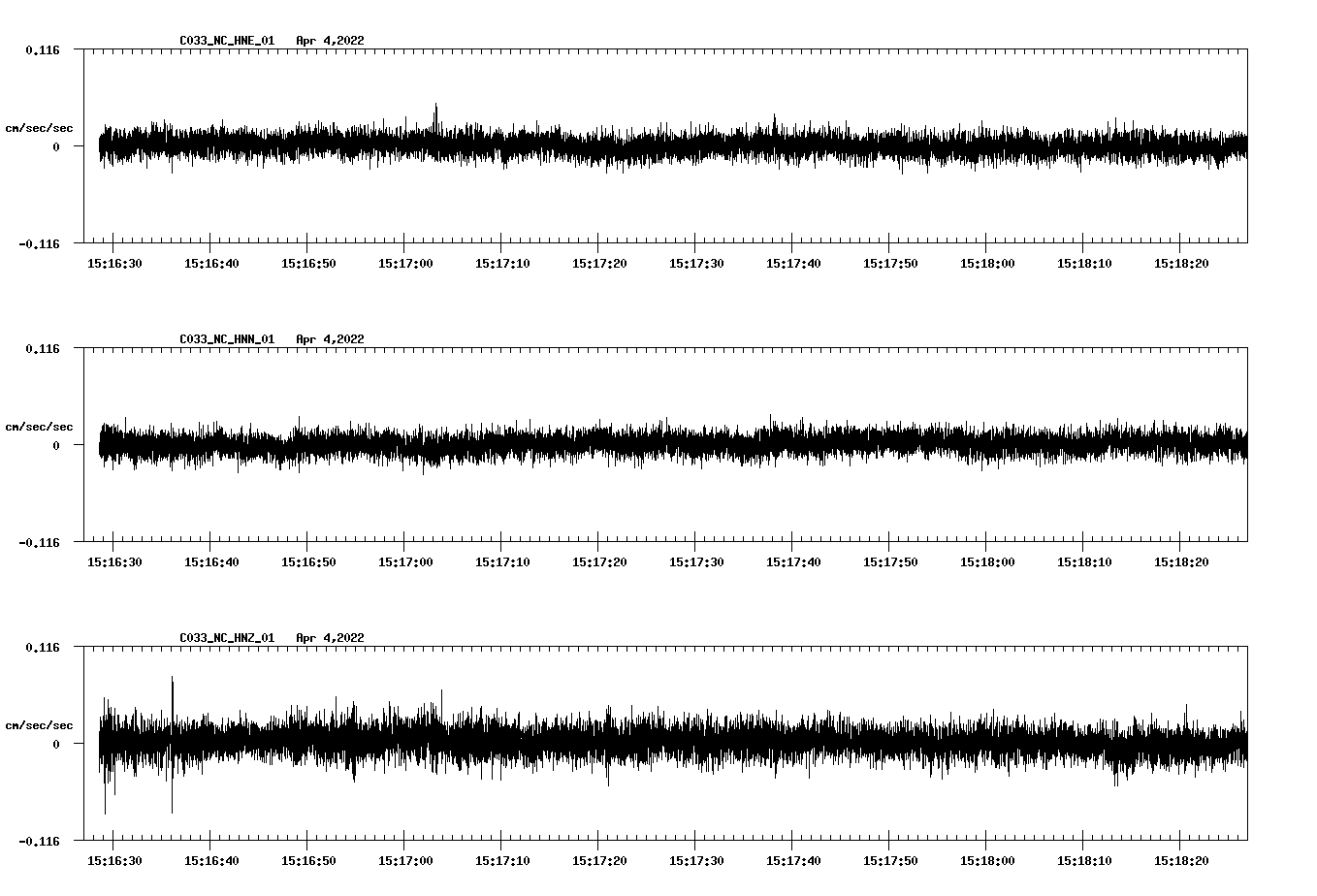This screenshot has height=896, width=1317.
Task: Pick the 15:17:20 time label under the HNN plot
Action: click(599, 561)
